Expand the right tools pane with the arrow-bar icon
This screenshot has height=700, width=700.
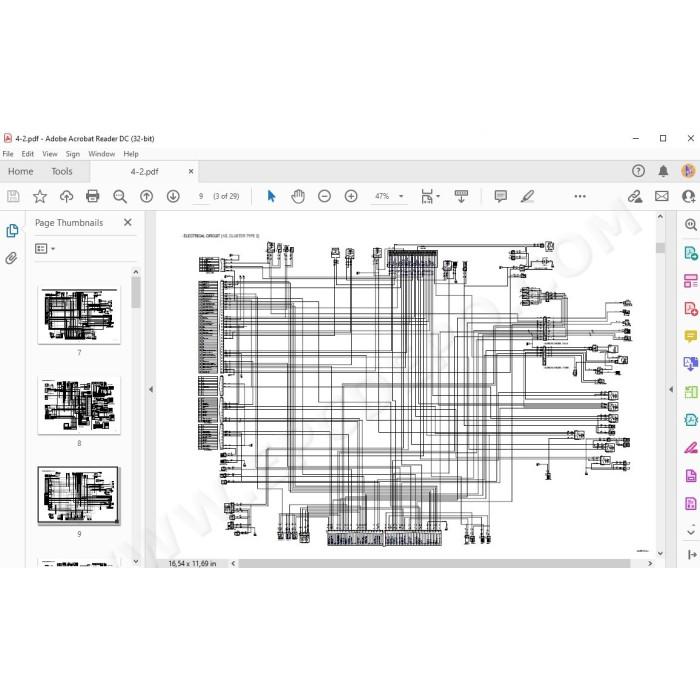[x=692, y=554]
